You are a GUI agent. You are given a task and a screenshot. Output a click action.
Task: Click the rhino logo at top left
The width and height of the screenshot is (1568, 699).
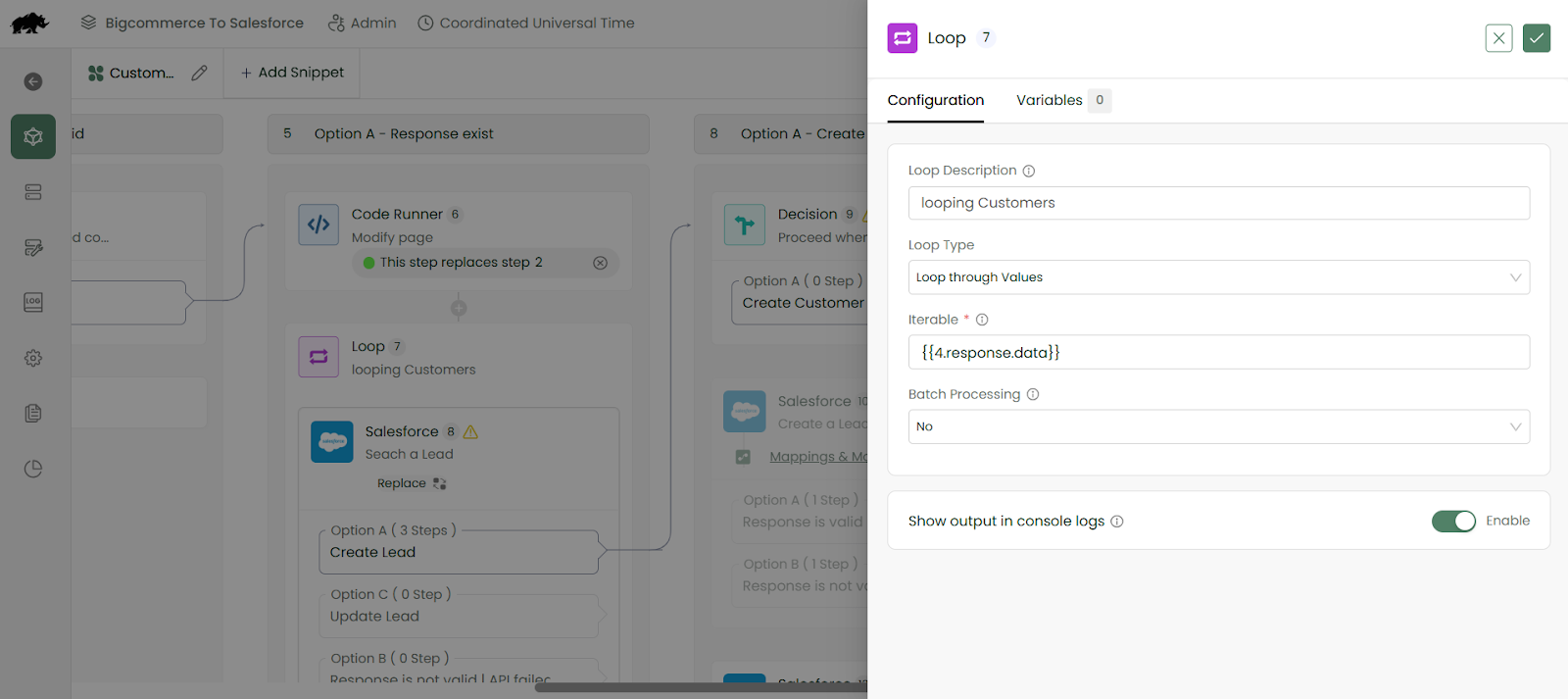[x=29, y=23]
